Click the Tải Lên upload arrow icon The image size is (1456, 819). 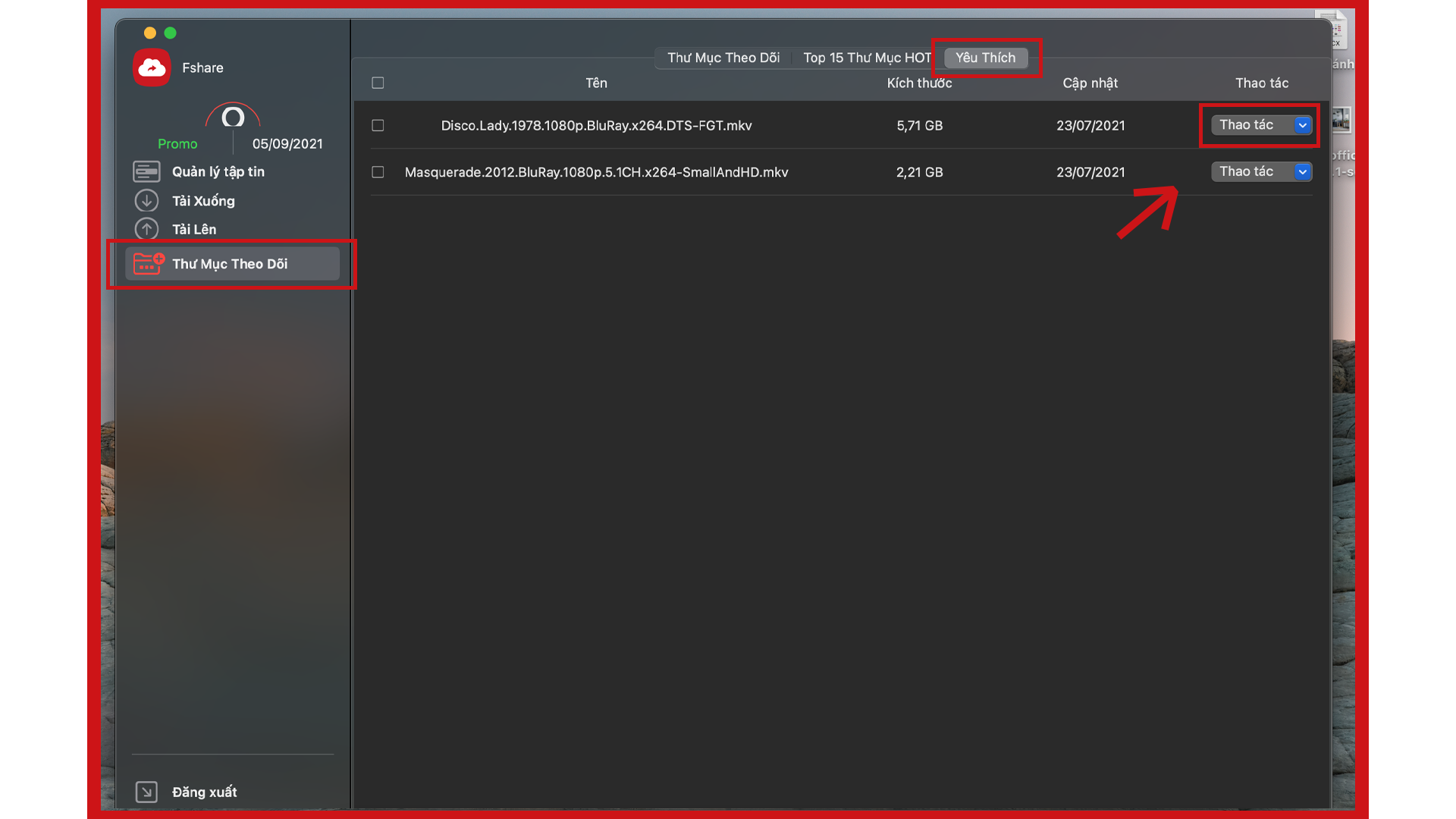[146, 229]
